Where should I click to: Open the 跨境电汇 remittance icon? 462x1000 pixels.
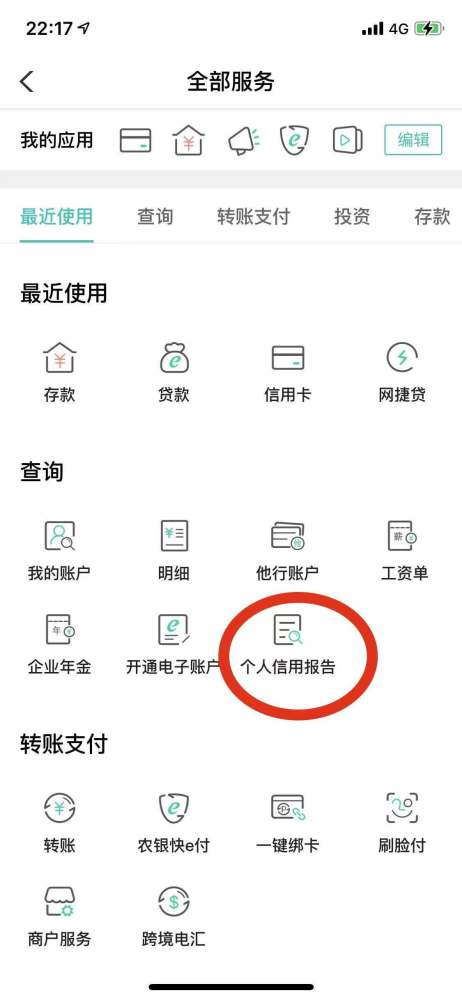174,902
